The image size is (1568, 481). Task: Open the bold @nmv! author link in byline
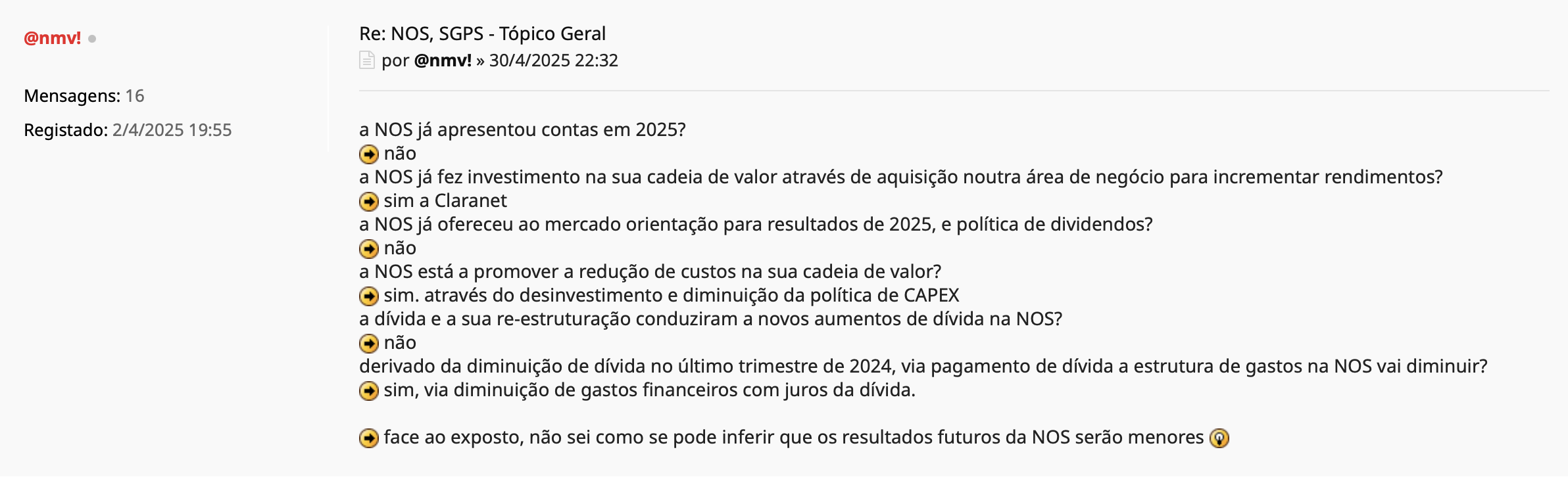click(443, 60)
